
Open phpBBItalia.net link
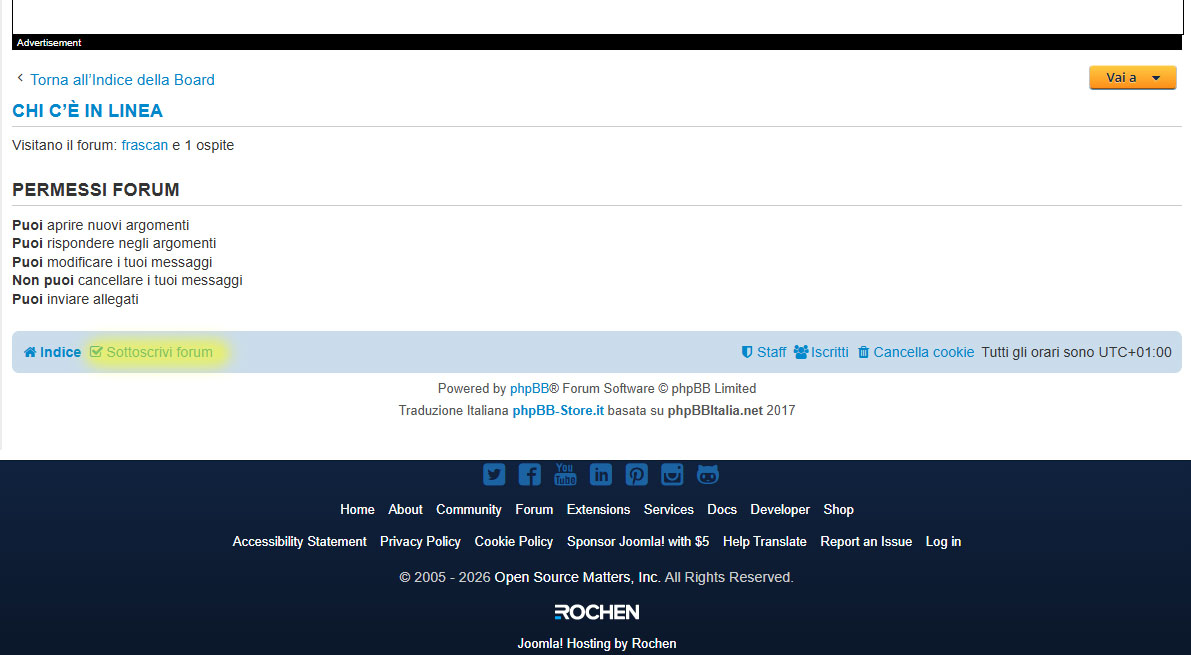click(x=715, y=410)
